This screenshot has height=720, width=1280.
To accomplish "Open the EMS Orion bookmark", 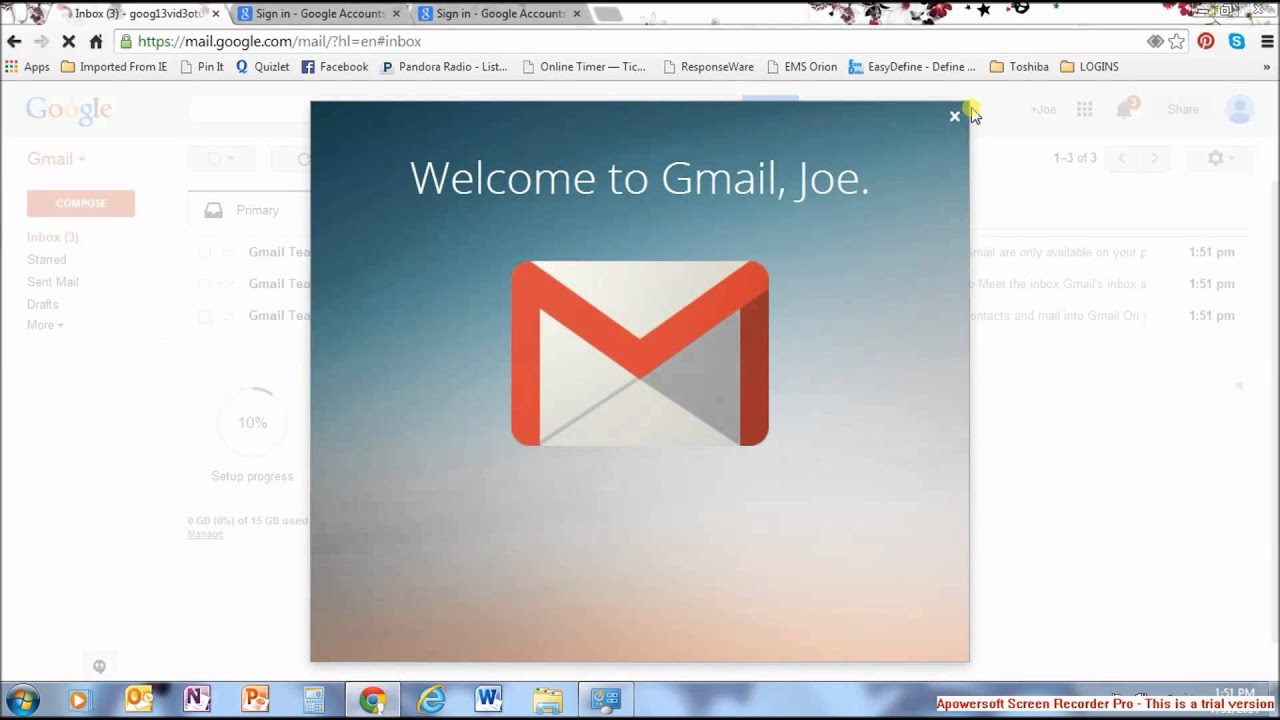I will [x=802, y=67].
